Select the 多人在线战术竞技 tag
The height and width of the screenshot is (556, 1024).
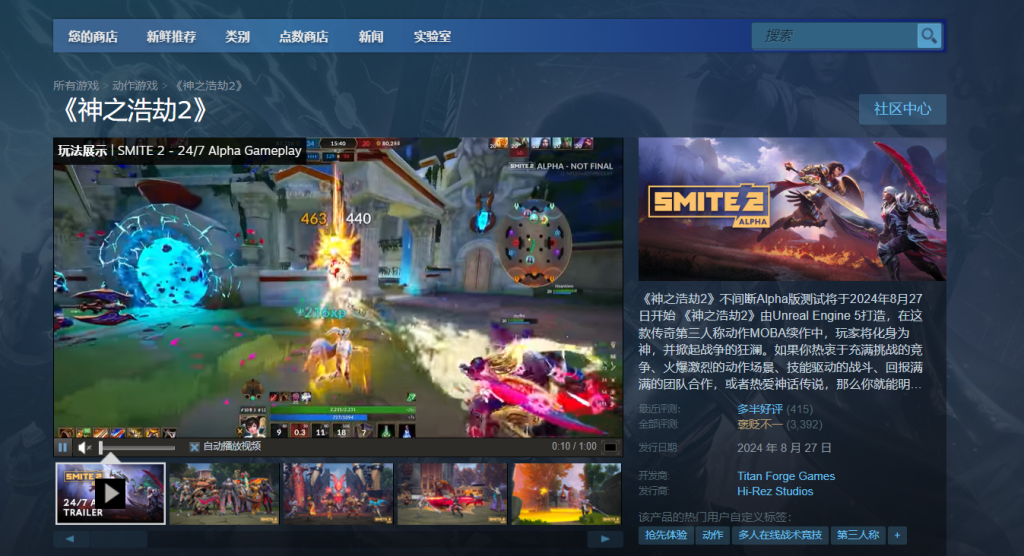[780, 535]
